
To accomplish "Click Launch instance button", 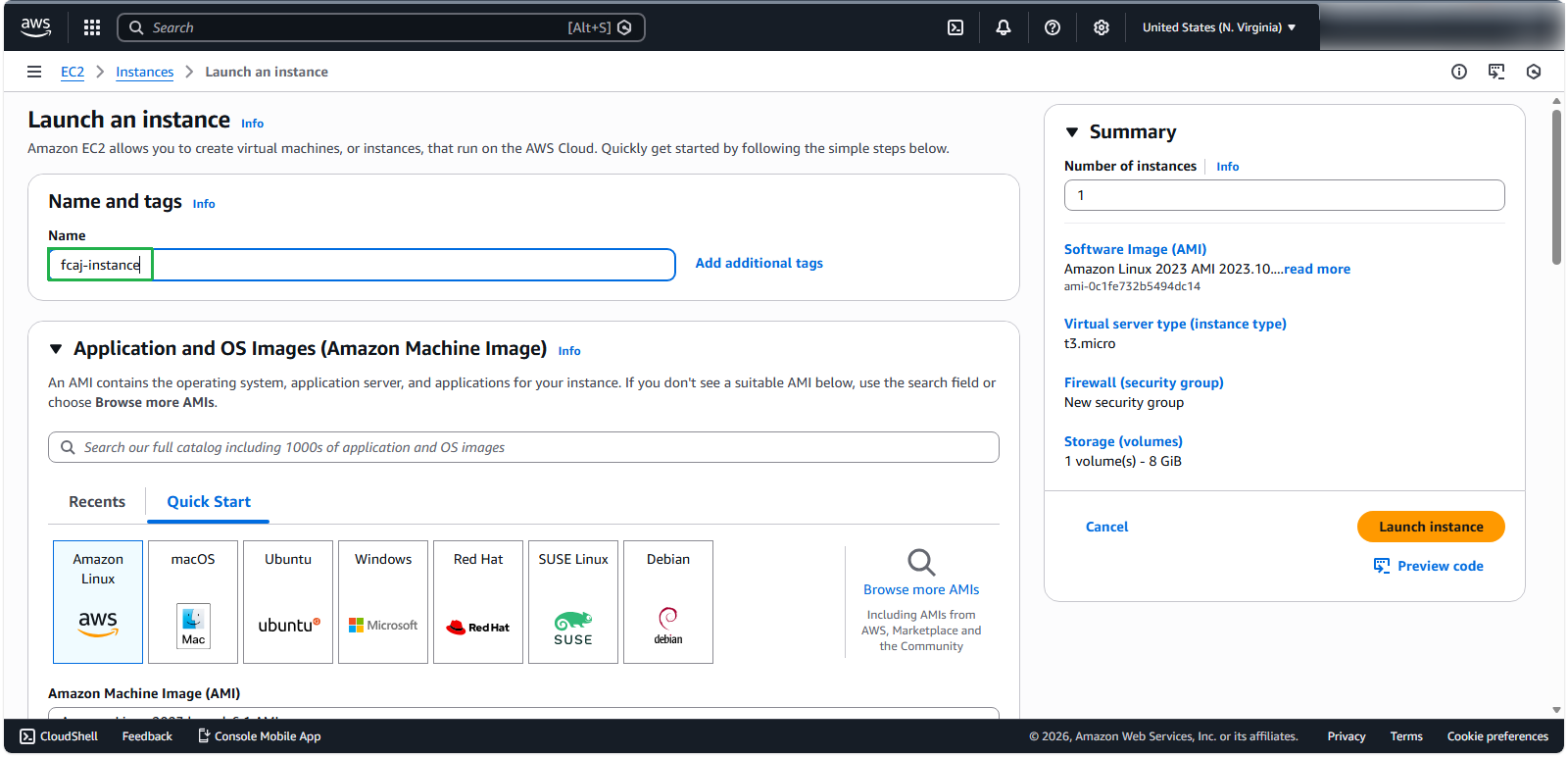I will (1431, 527).
